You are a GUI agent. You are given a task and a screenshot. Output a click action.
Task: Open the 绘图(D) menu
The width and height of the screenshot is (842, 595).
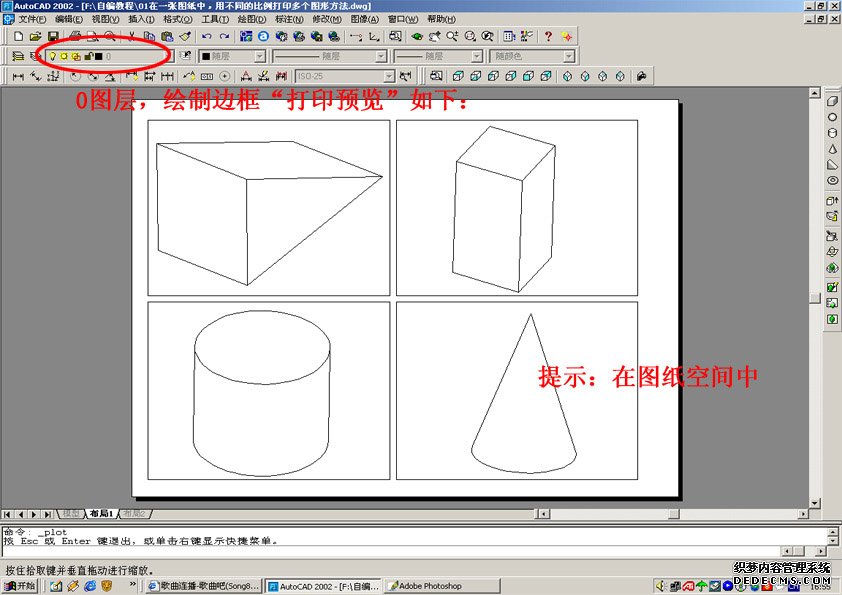coord(251,19)
